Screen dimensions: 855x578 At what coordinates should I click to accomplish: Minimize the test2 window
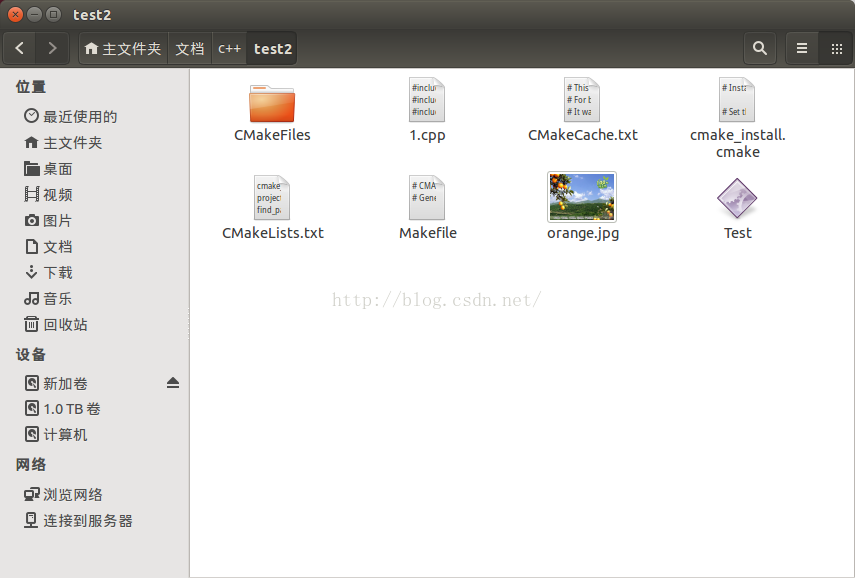click(34, 15)
